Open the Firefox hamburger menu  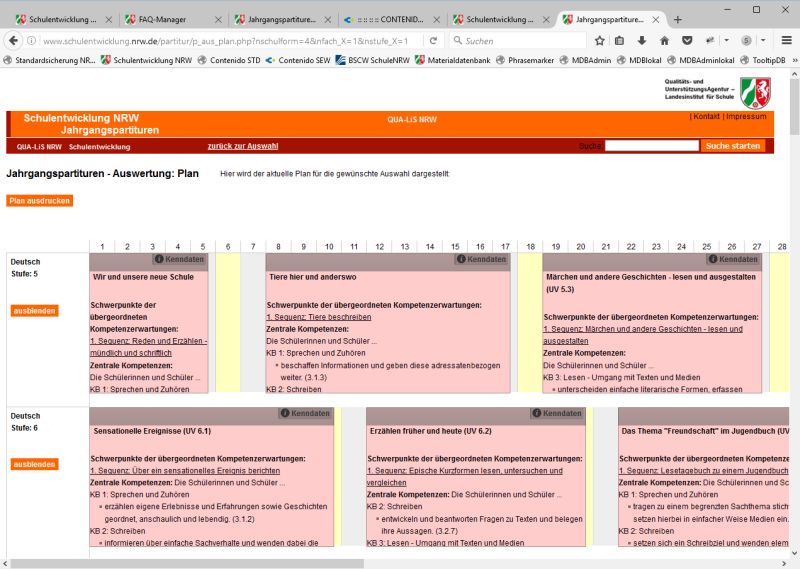click(x=786, y=41)
